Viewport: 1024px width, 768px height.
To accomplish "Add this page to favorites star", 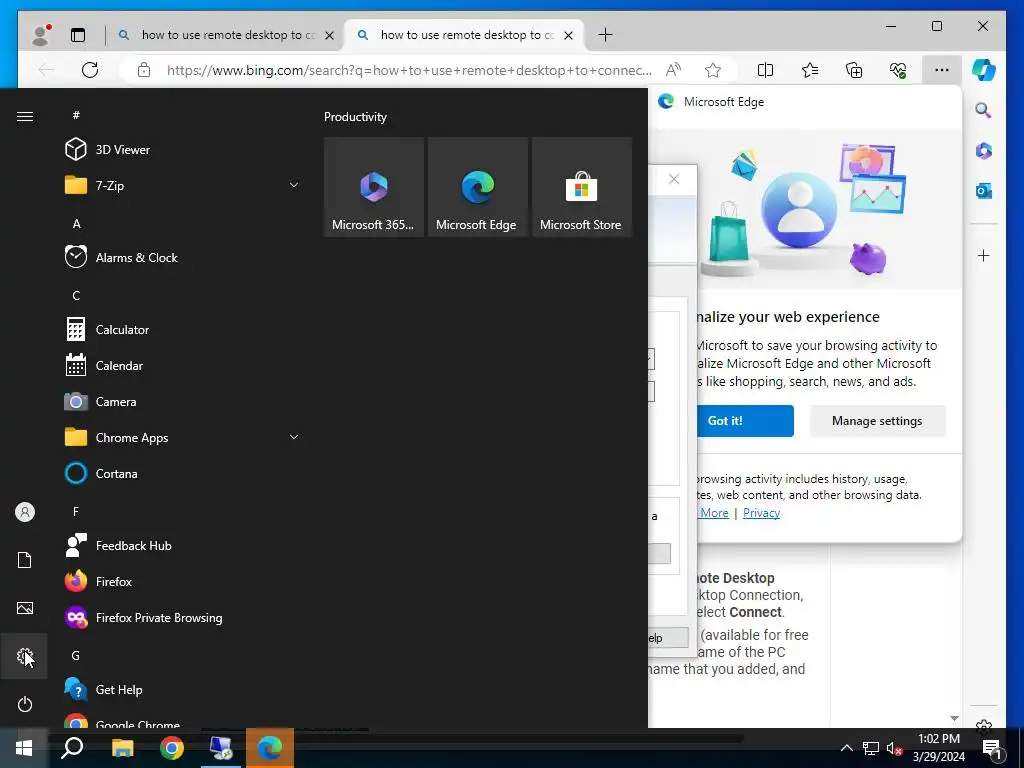I will pyautogui.click(x=713, y=70).
